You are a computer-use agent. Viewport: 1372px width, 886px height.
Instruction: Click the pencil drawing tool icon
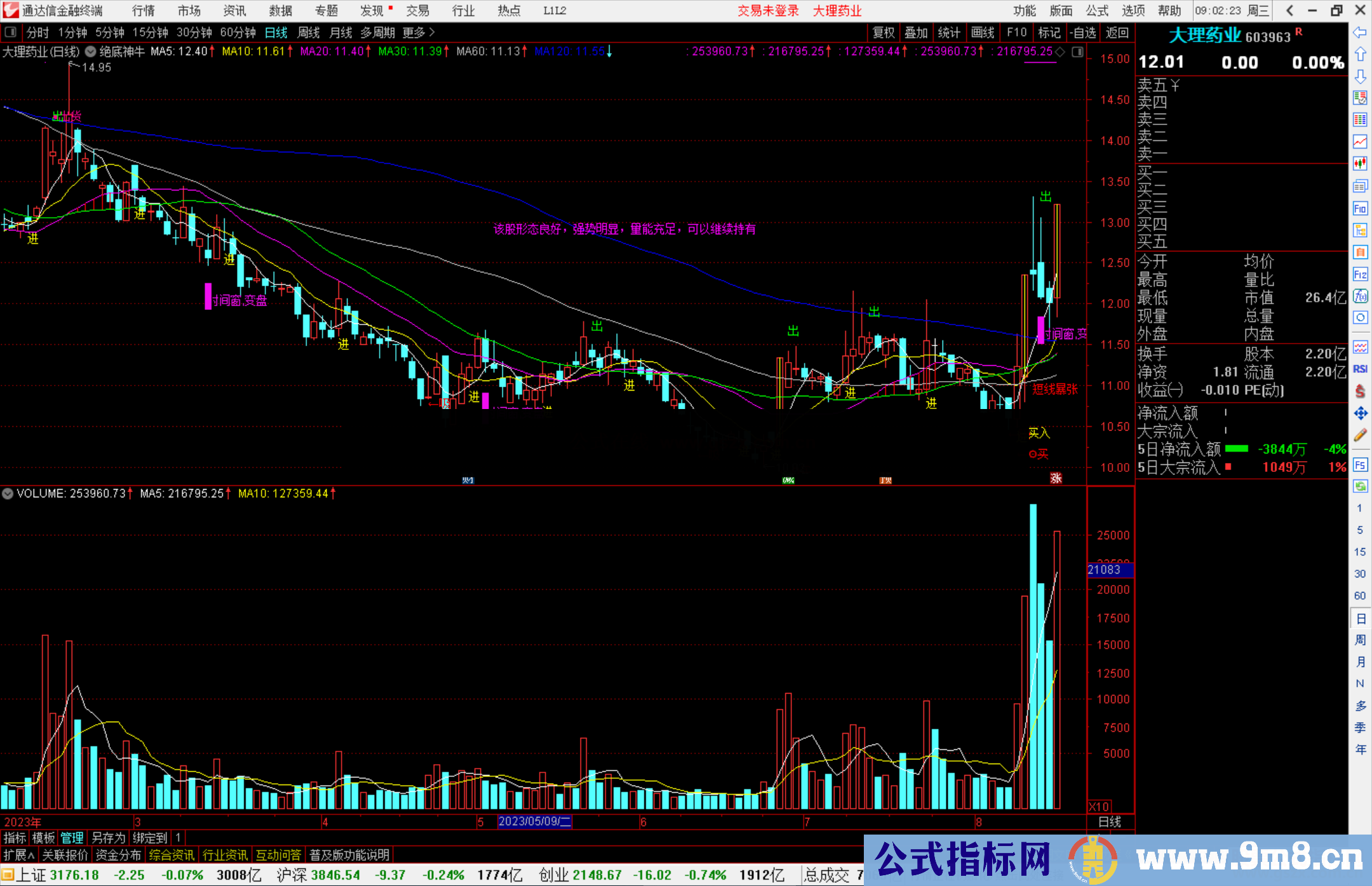(1360, 436)
